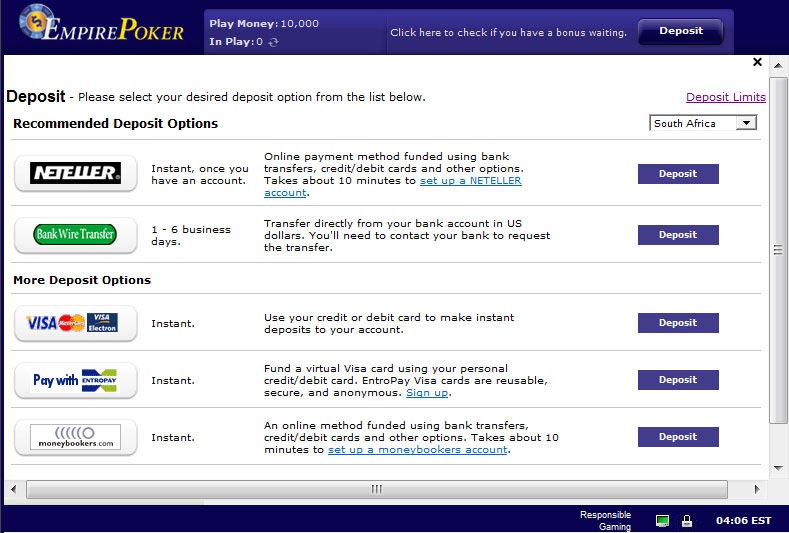This screenshot has width=789, height=533.
Task: Click the horizontal scrollbar thumb
Action: tap(377, 489)
